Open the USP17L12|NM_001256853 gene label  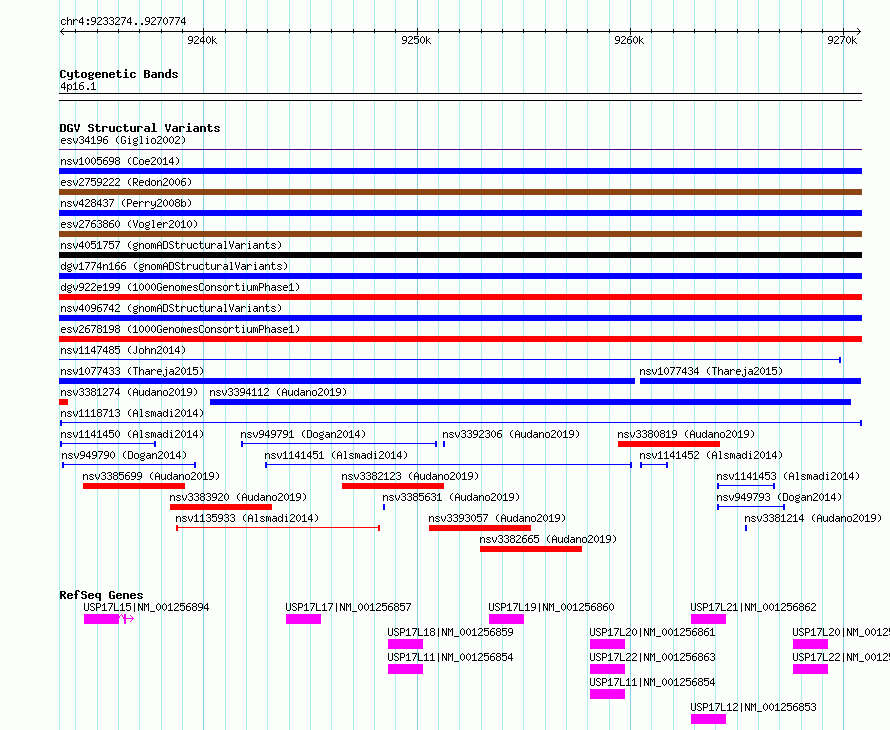click(x=753, y=707)
